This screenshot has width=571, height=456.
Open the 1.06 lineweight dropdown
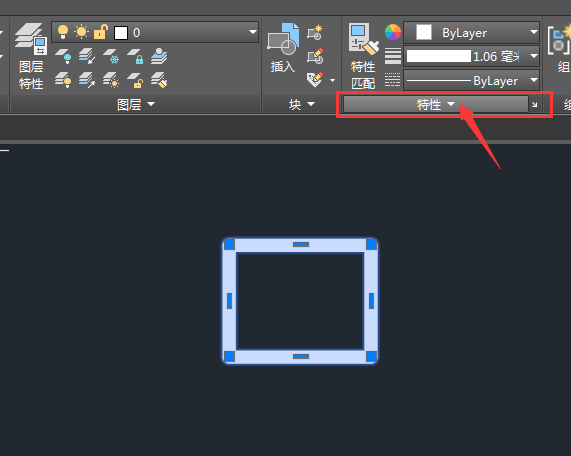[x=472, y=56]
